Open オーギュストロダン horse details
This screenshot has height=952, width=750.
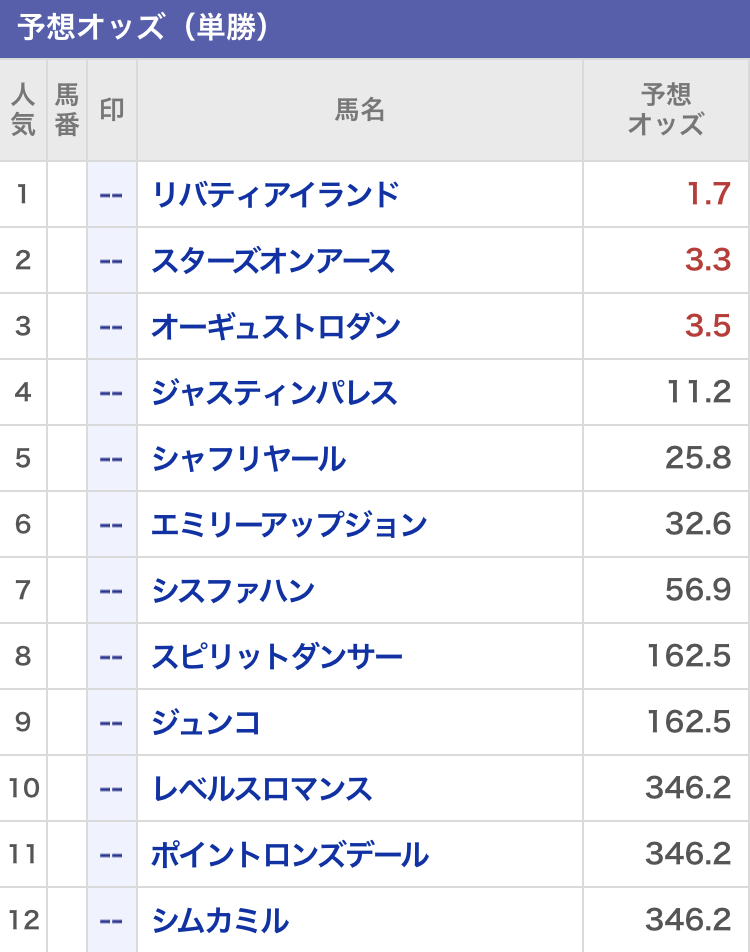coord(276,327)
